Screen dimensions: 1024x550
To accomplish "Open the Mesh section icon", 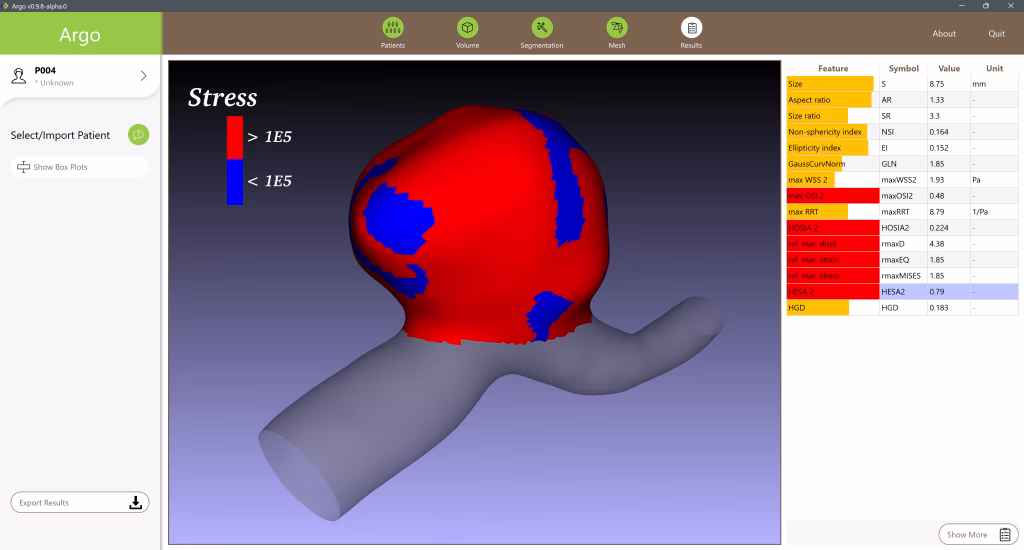I will pyautogui.click(x=616, y=27).
